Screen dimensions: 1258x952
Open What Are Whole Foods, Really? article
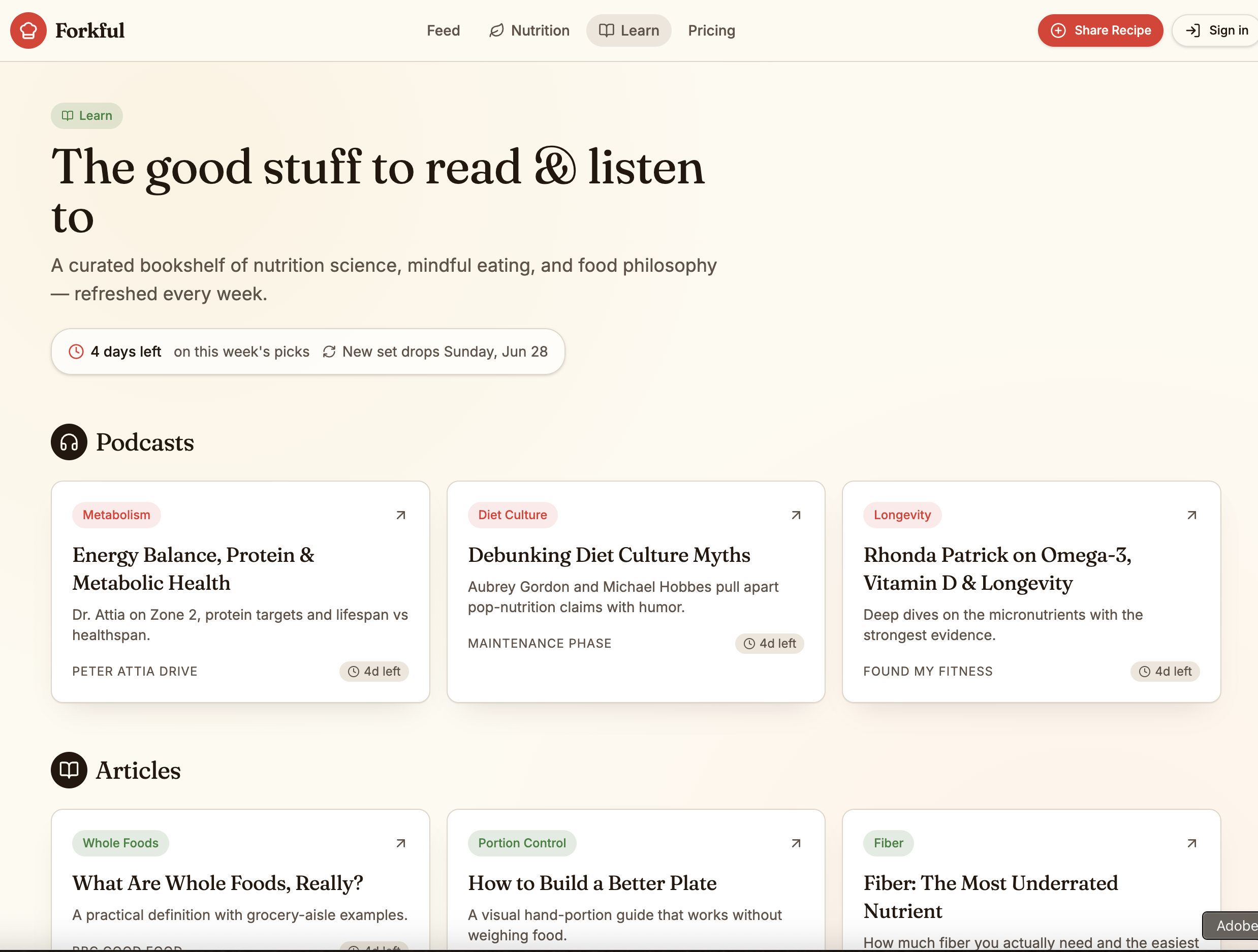point(218,882)
